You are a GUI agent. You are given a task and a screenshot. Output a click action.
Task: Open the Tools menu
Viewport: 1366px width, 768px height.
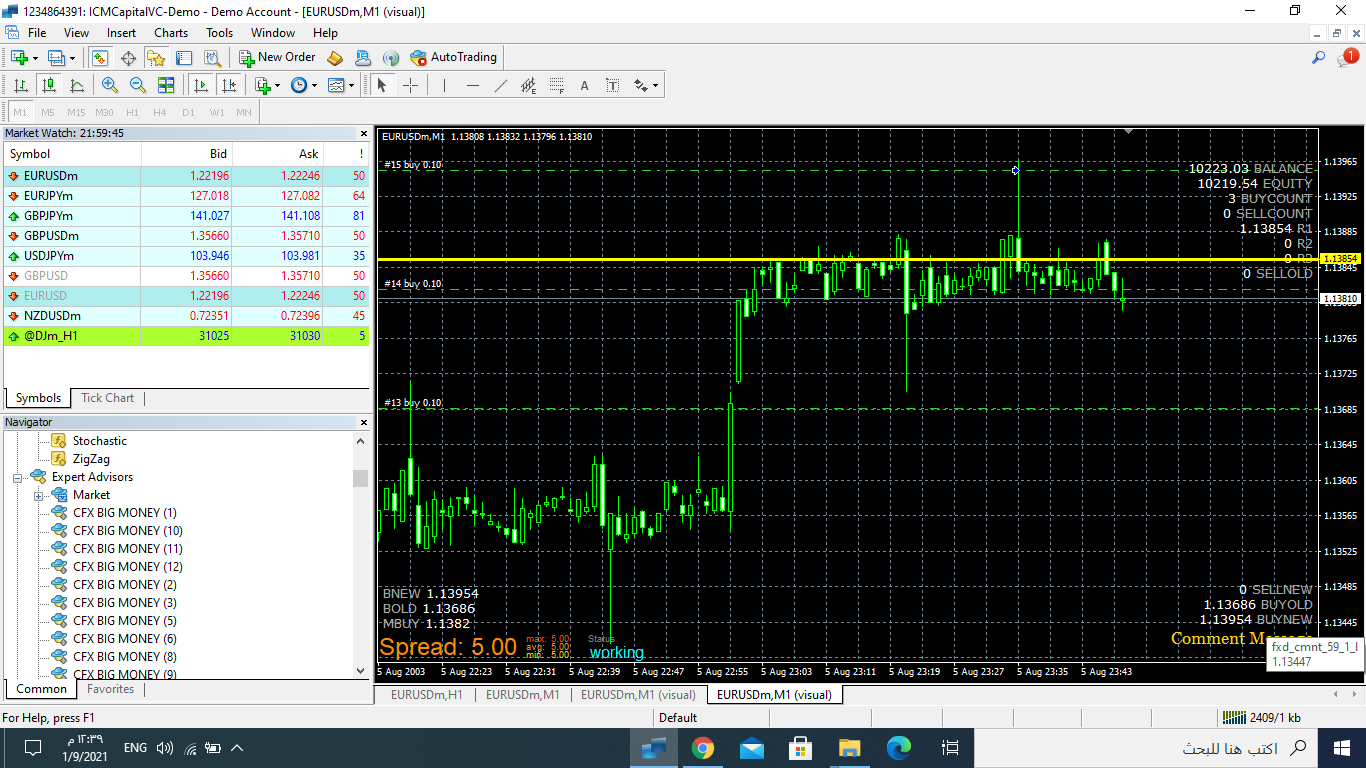point(219,33)
